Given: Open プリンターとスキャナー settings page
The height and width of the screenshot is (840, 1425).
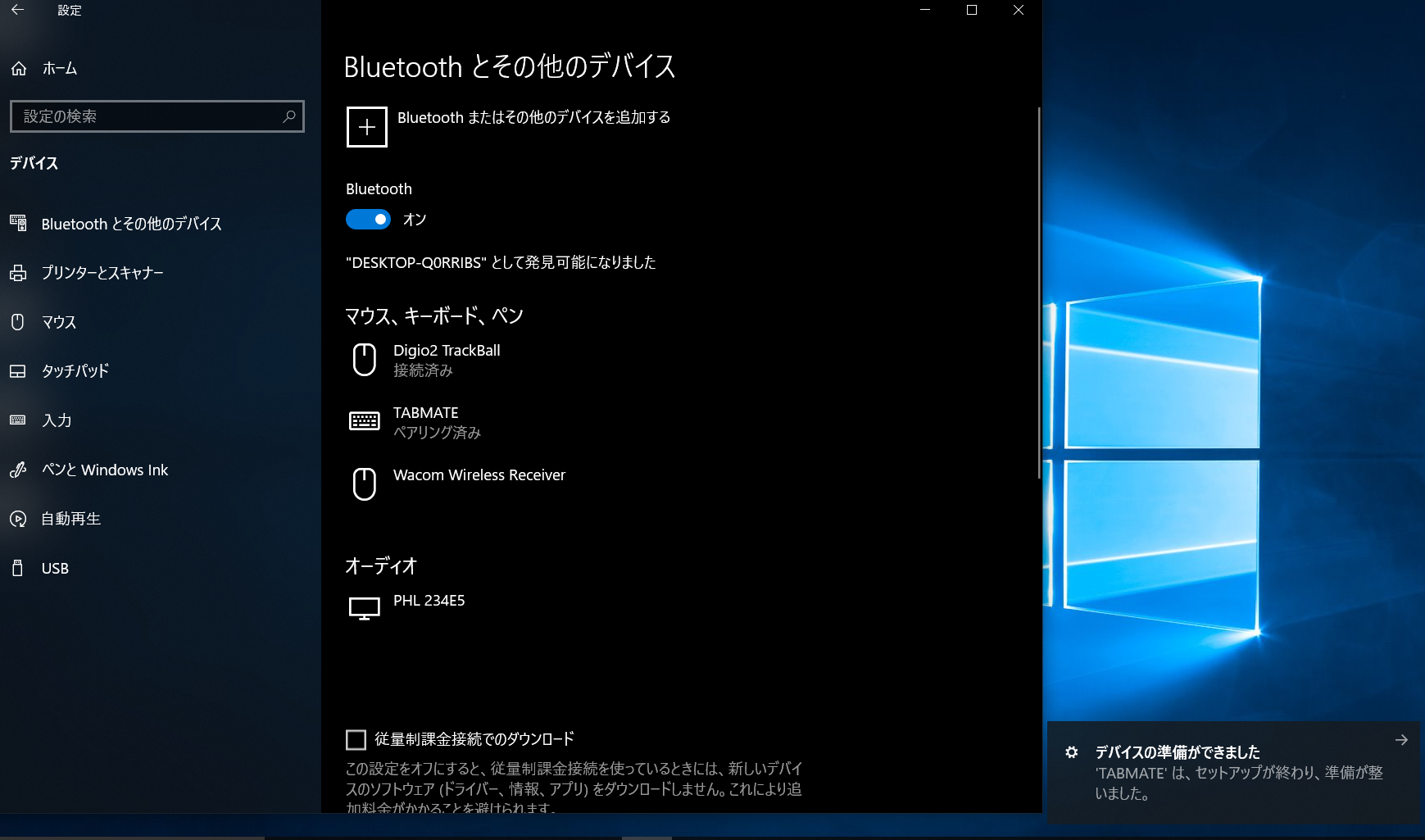Looking at the screenshot, I should 102,273.
